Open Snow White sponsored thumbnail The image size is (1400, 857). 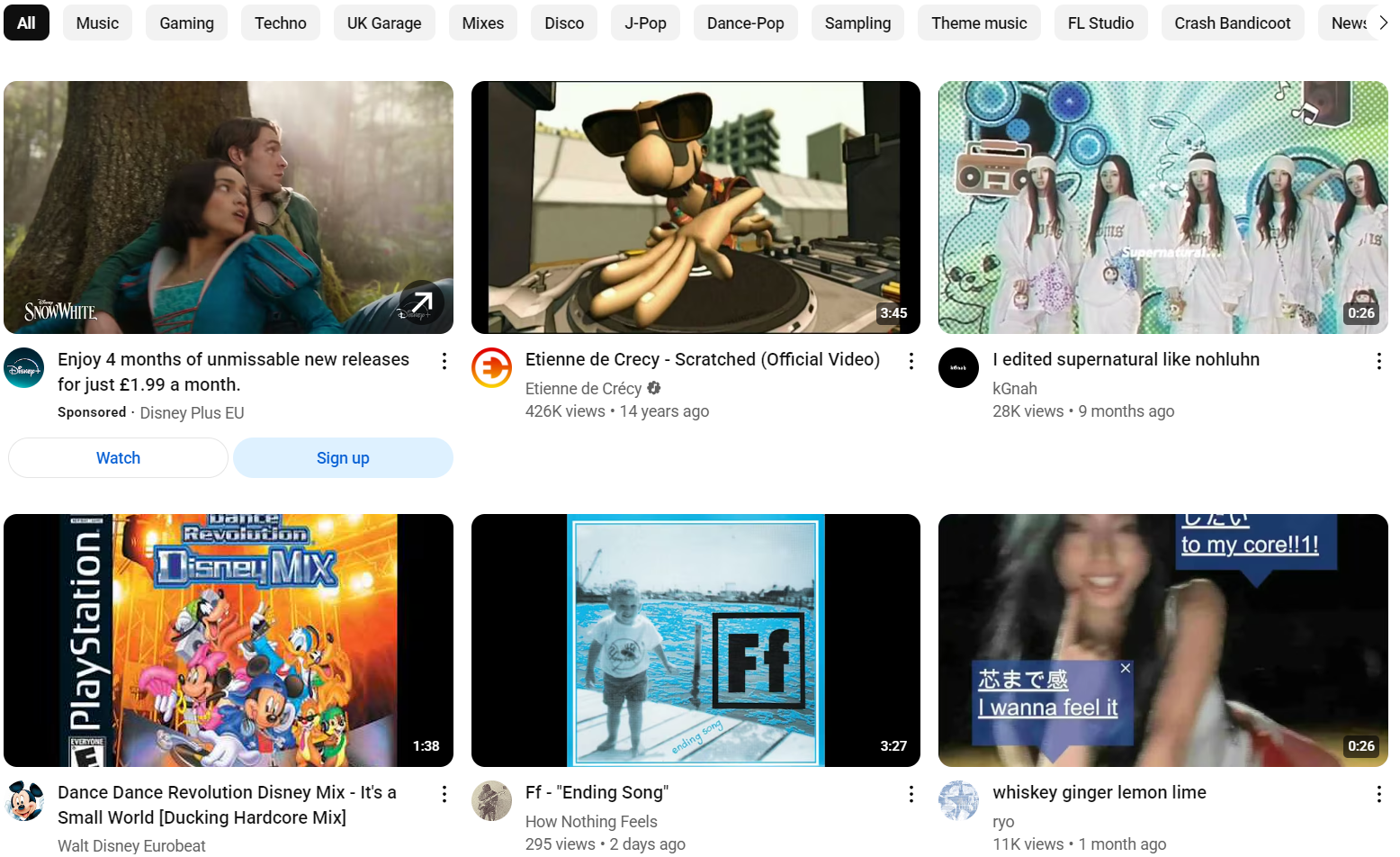(229, 207)
